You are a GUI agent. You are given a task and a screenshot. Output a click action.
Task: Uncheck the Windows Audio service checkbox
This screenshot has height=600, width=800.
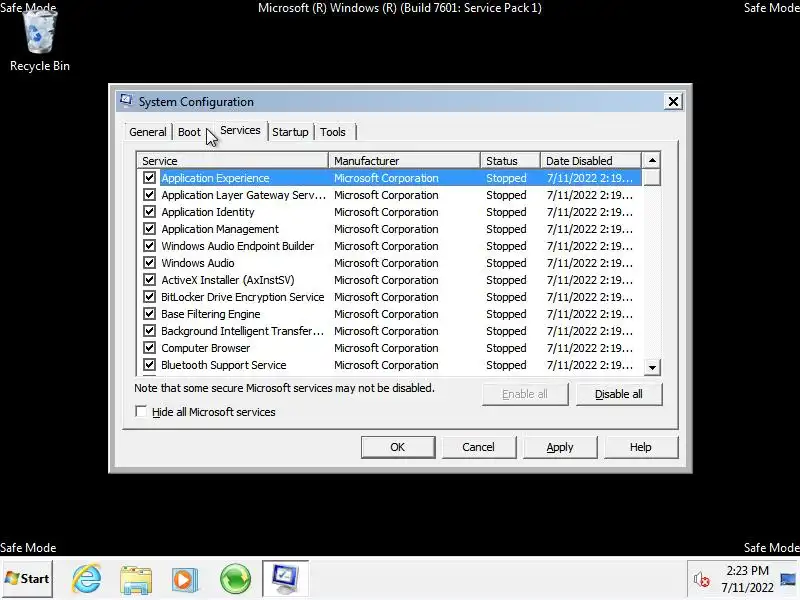[149, 263]
